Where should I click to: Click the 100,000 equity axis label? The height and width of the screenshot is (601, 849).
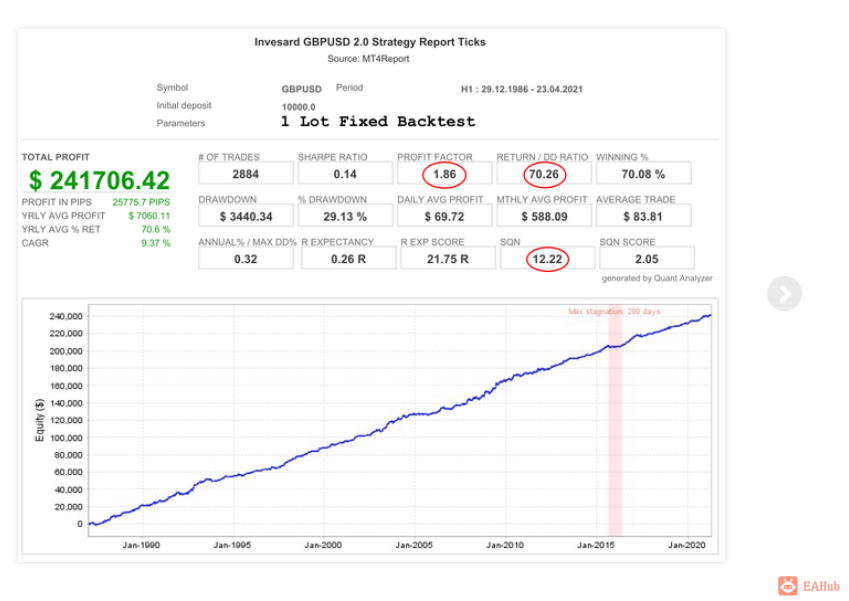pyautogui.click(x=66, y=437)
